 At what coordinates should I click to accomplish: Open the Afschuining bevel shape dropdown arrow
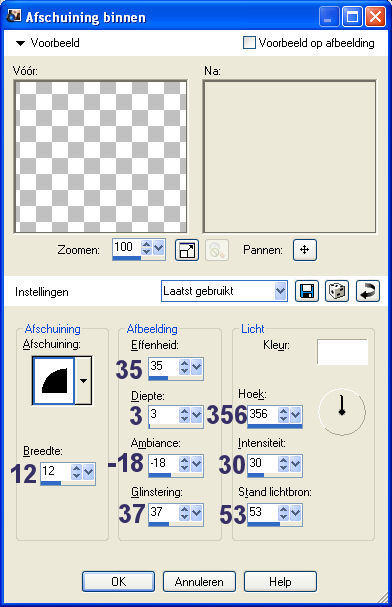83,381
